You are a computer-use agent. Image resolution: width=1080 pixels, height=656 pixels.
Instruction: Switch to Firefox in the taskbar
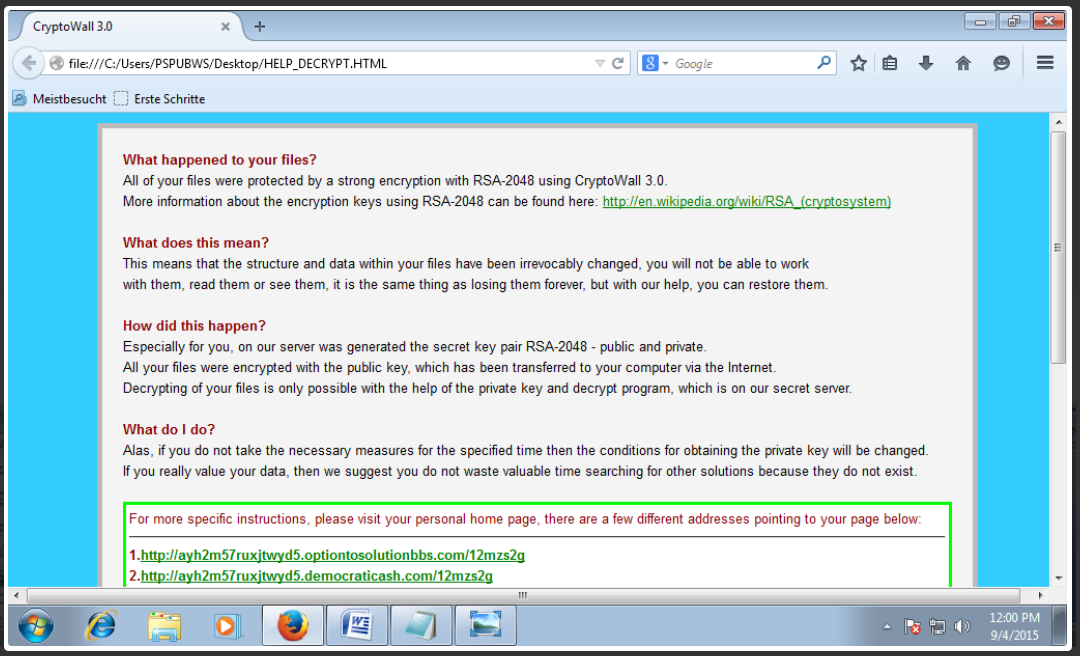293,626
